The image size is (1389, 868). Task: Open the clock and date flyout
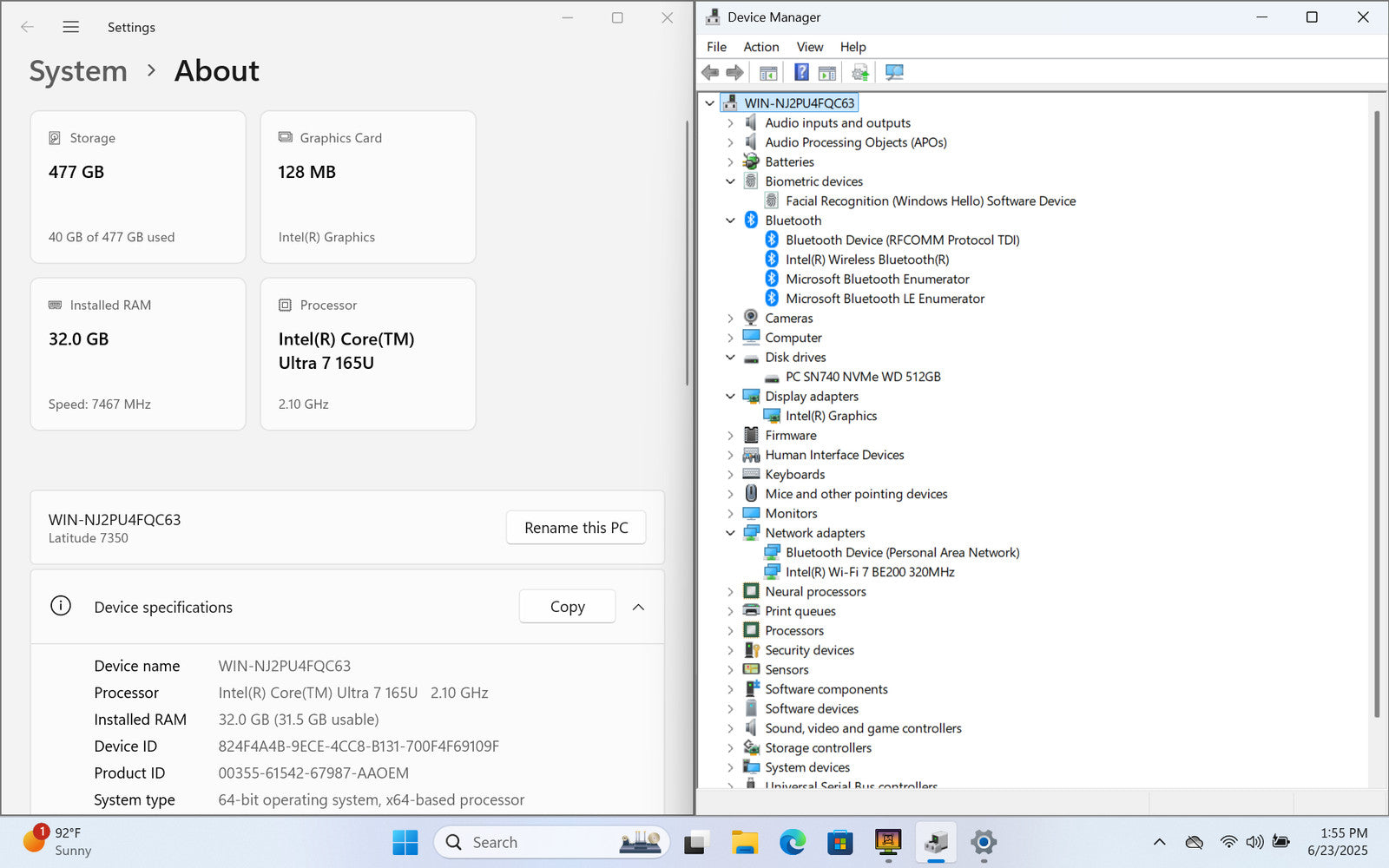(x=1337, y=842)
